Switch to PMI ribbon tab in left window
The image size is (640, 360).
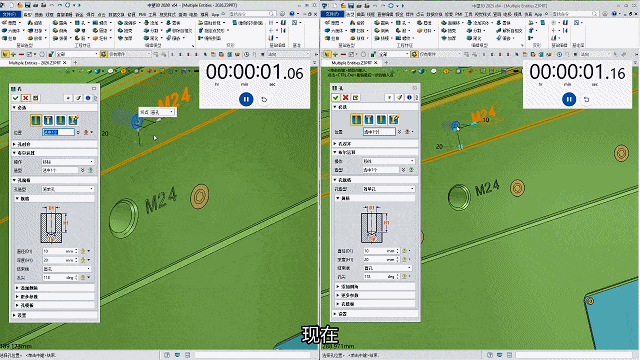142,14
